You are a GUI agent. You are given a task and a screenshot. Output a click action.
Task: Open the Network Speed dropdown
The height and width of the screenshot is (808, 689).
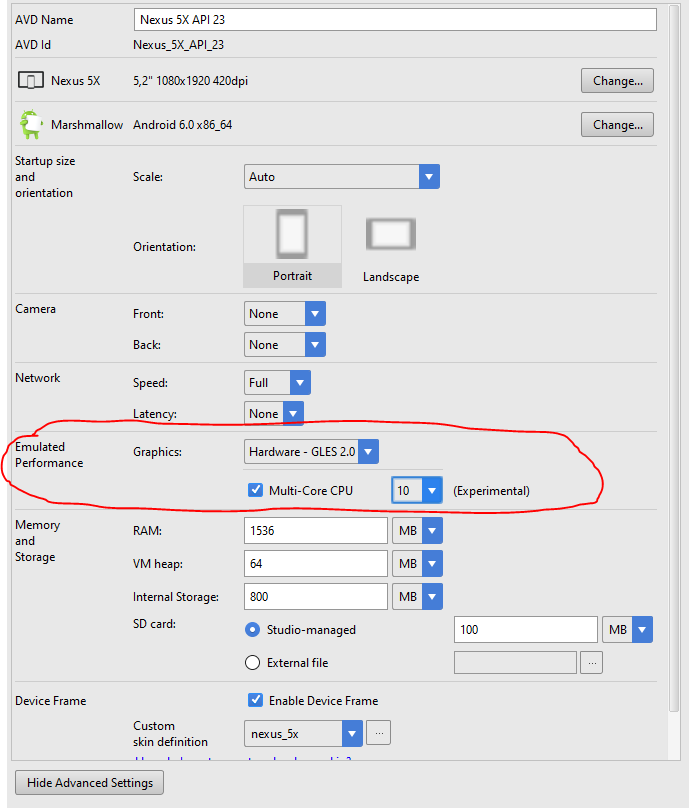277,383
